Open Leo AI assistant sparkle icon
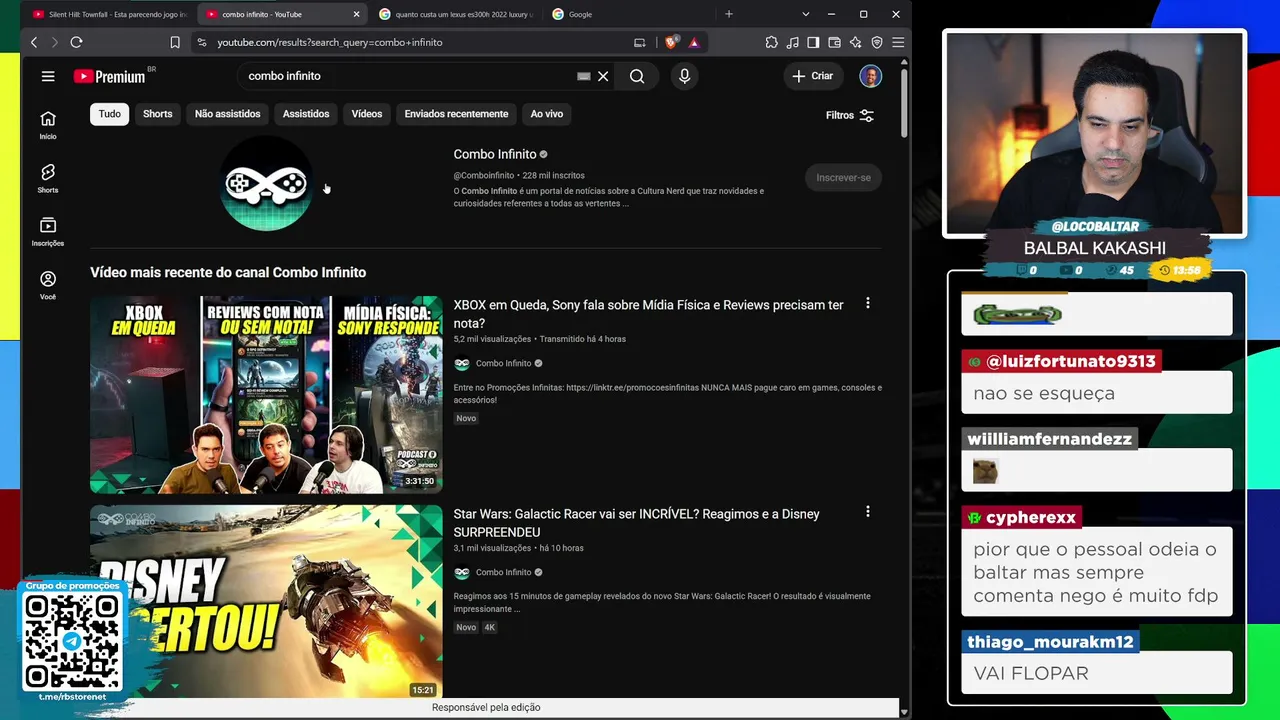The image size is (1280, 720). 855,42
